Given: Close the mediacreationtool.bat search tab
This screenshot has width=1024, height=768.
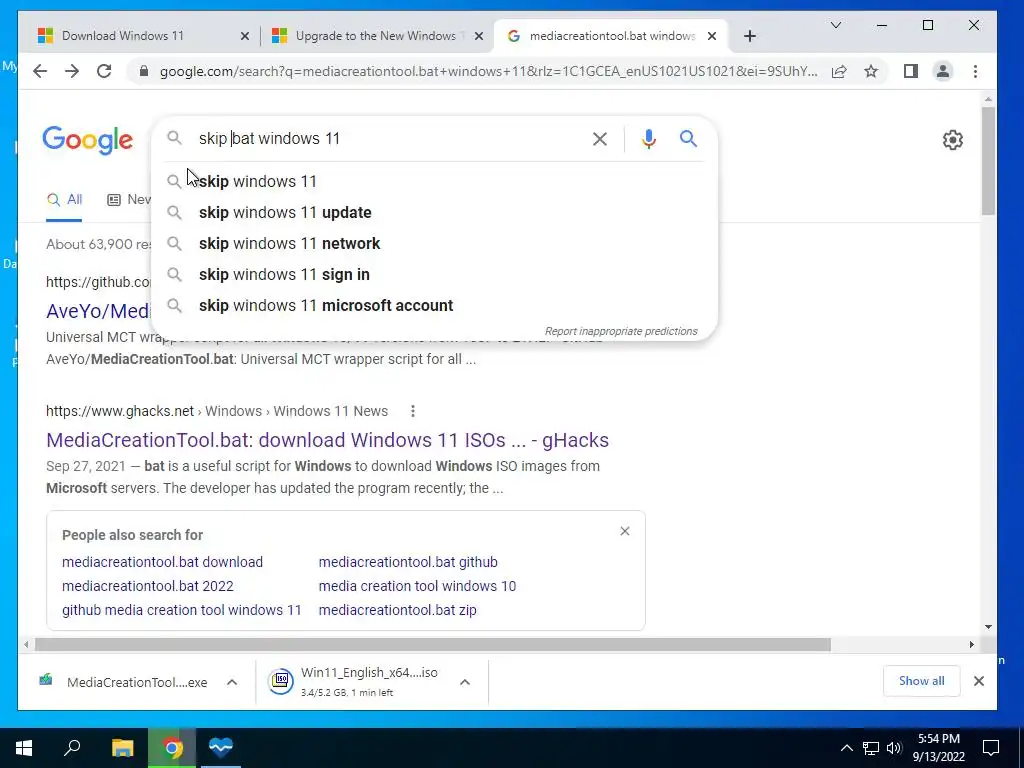Looking at the screenshot, I should 712,36.
